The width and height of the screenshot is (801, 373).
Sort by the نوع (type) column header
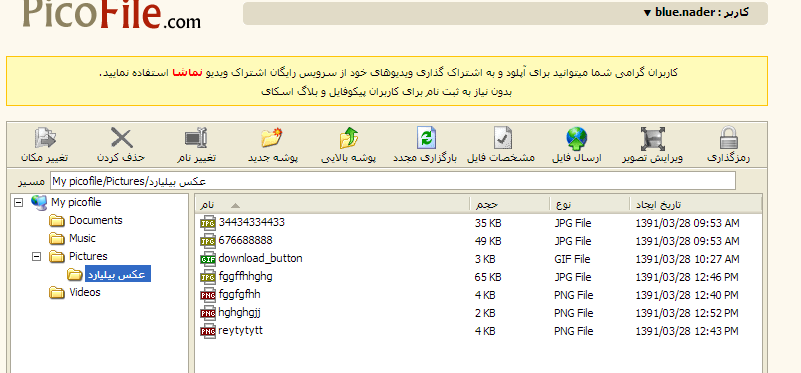click(590, 205)
